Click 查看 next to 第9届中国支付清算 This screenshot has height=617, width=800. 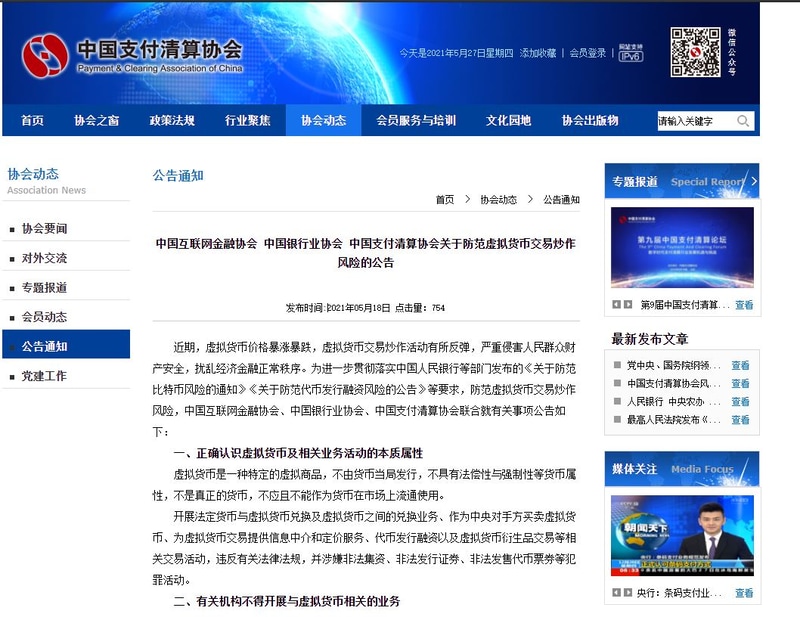(744, 305)
